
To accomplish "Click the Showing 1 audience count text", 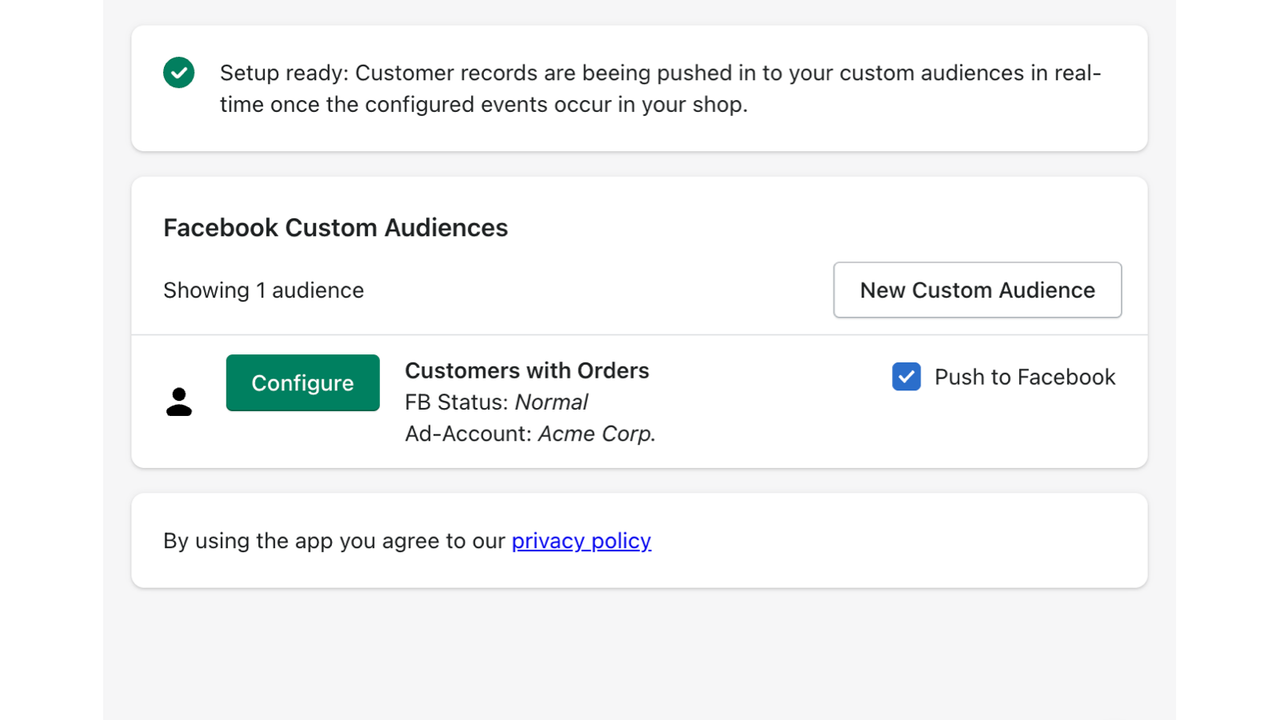I will click(x=263, y=291).
